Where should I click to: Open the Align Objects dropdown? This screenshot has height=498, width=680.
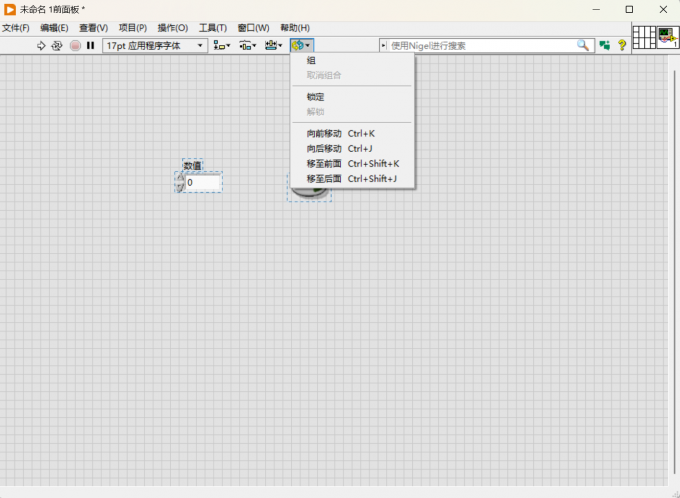click(222, 46)
